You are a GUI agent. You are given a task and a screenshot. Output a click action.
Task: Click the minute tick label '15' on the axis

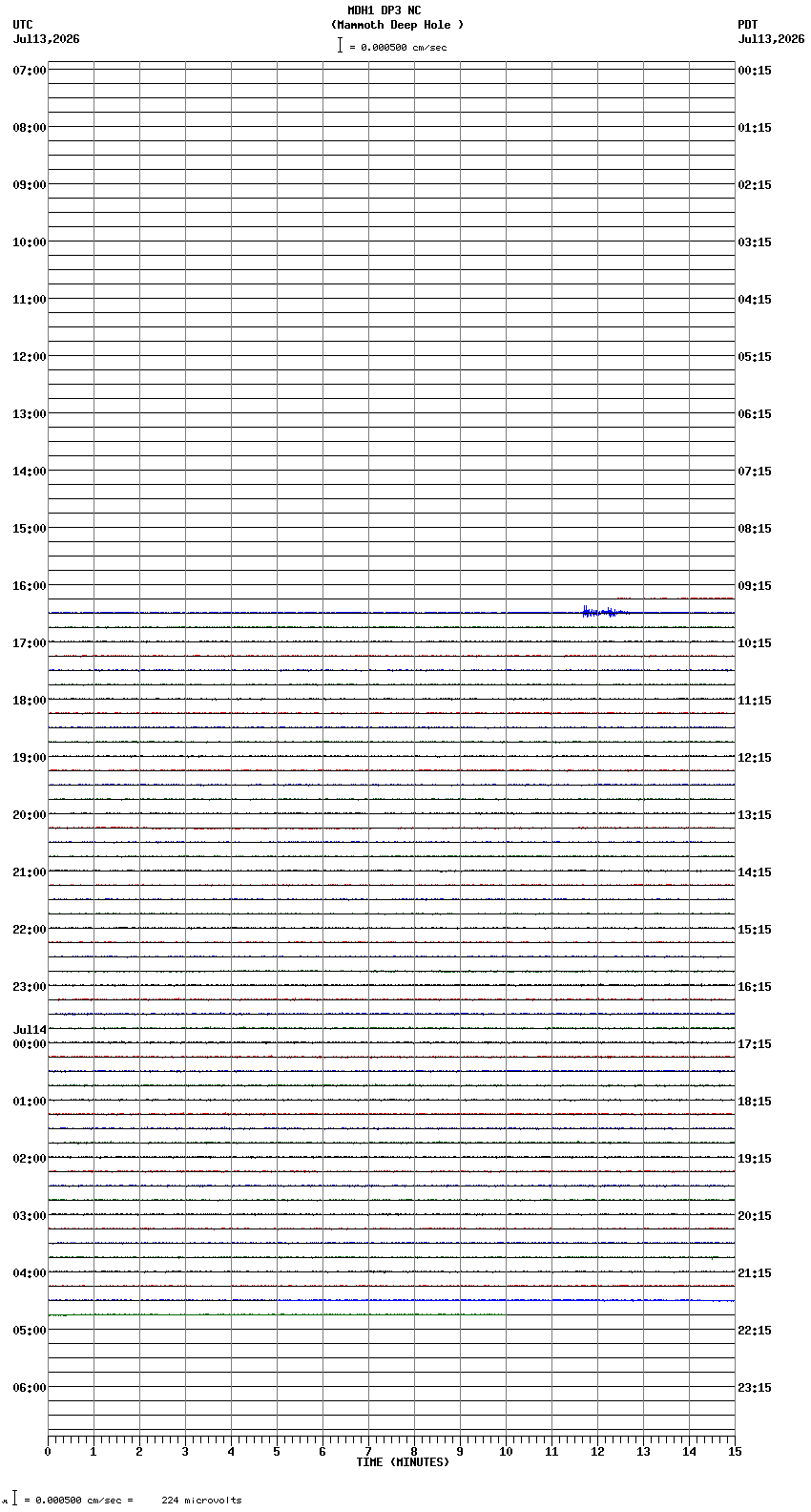(735, 1452)
